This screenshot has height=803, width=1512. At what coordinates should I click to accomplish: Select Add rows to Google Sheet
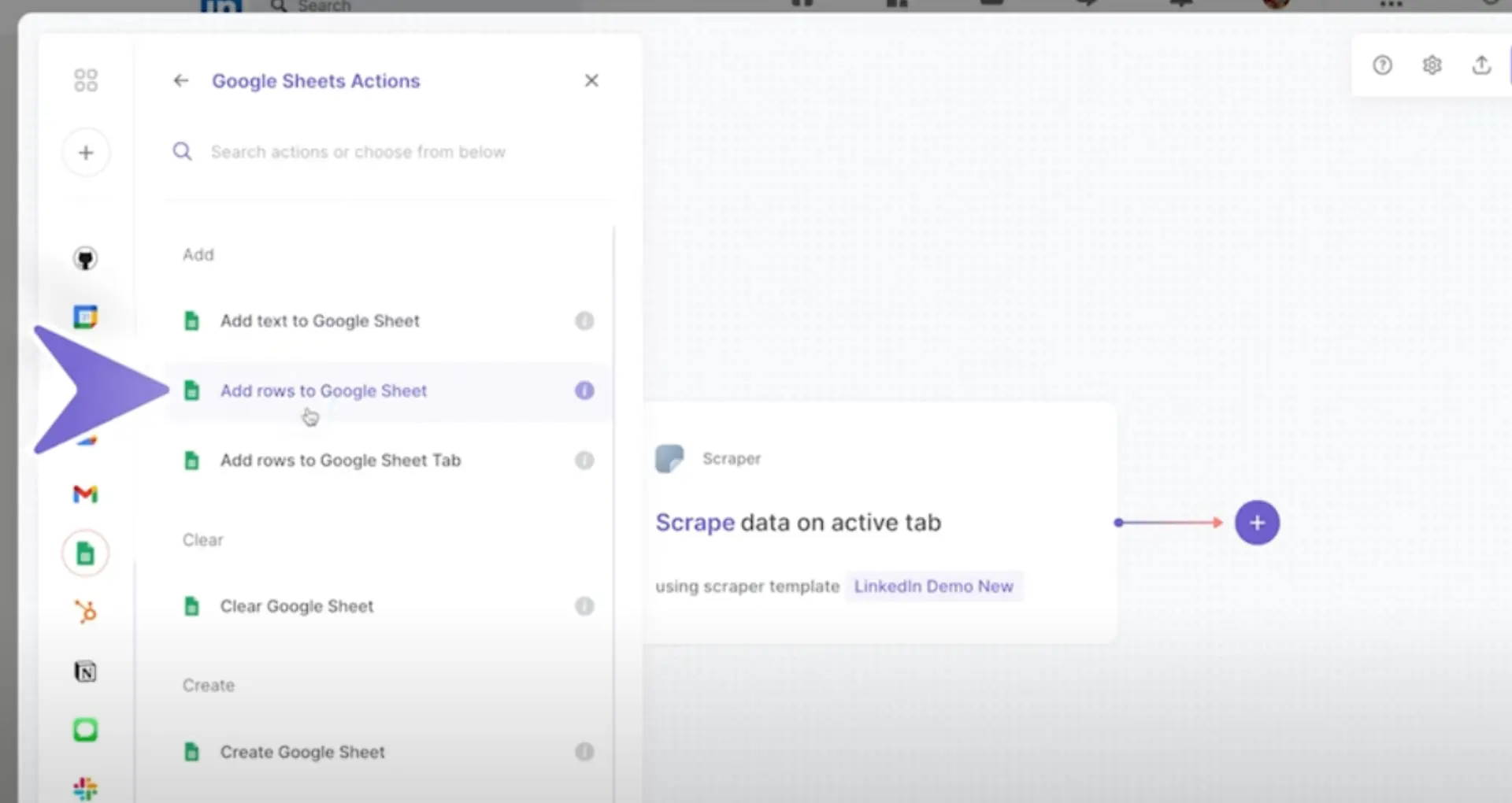[388, 391]
